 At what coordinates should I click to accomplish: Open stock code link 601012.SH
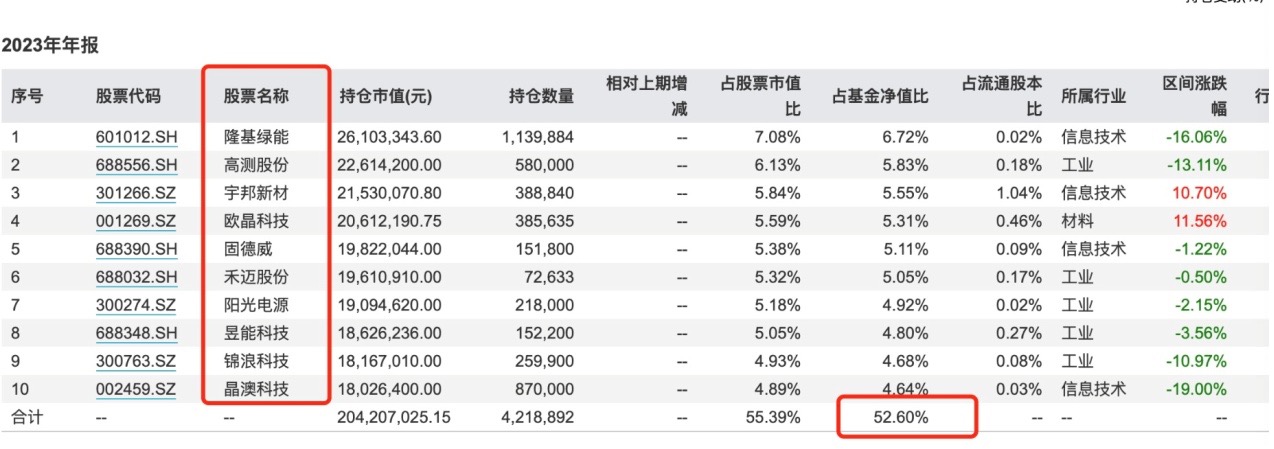136,136
